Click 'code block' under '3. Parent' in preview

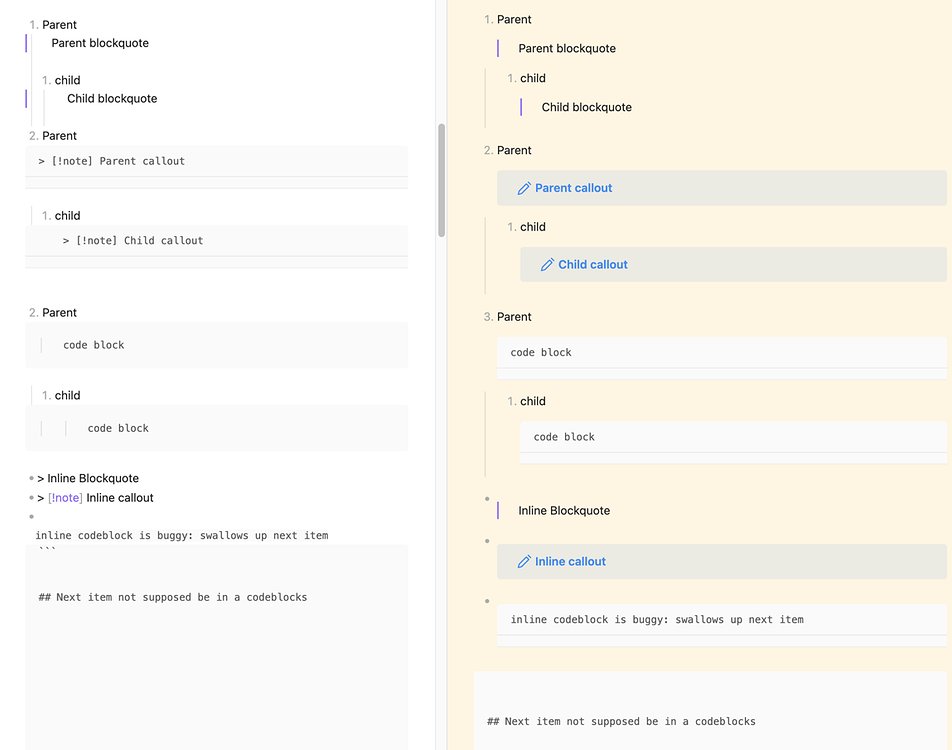[541, 353]
